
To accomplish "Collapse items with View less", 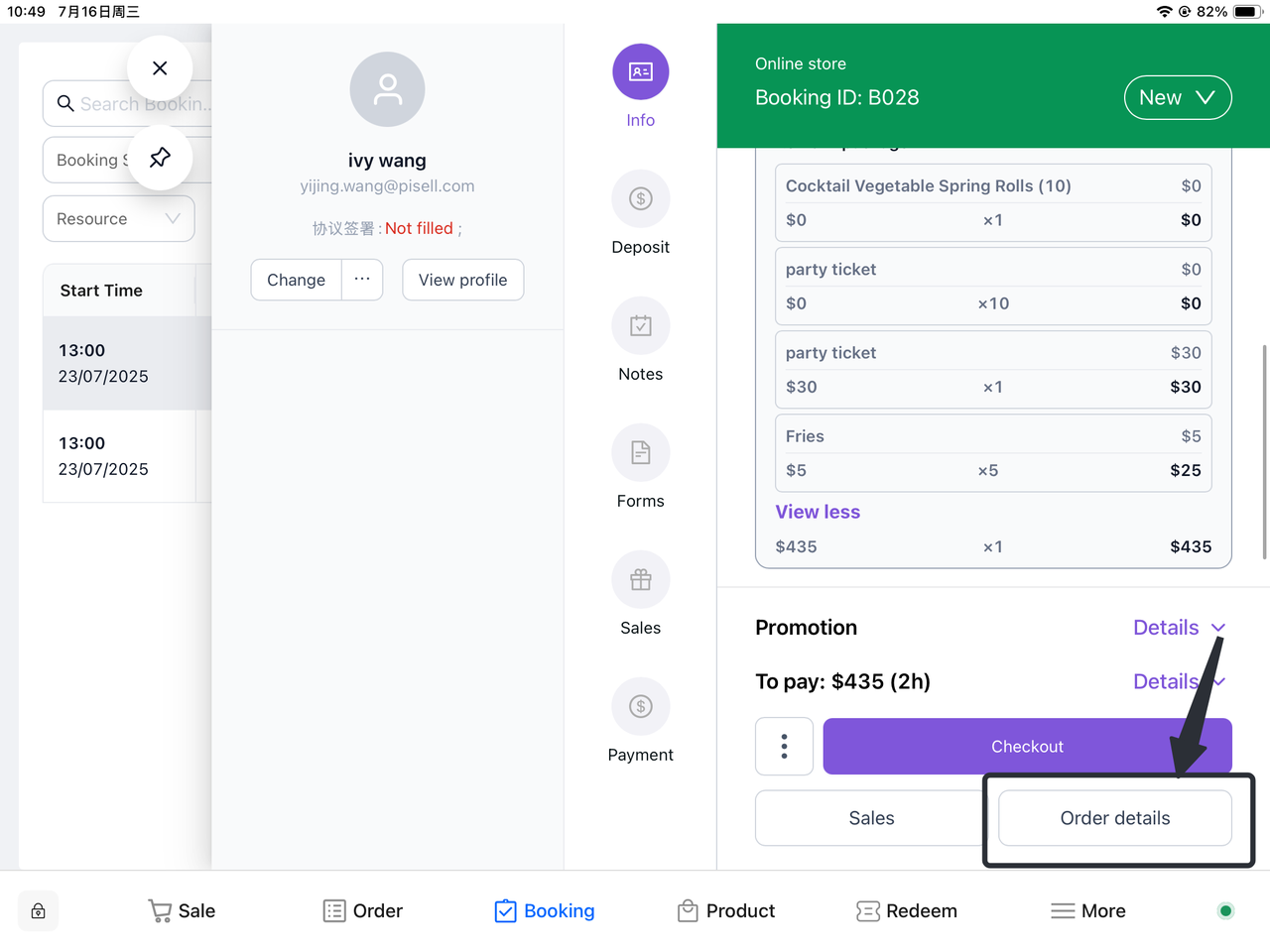I will point(818,512).
